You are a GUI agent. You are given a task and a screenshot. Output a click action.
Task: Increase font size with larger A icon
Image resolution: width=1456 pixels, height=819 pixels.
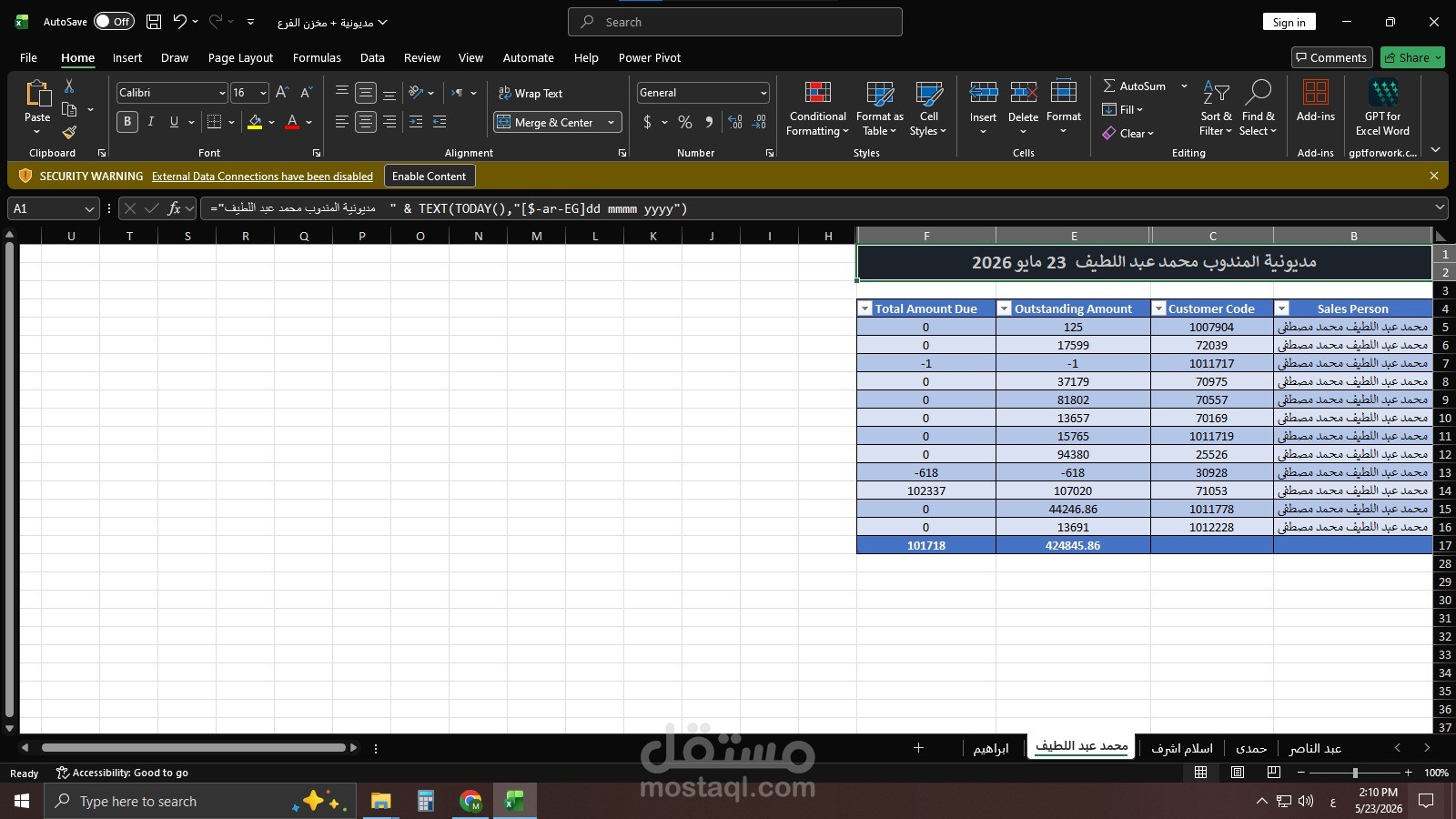pyautogui.click(x=282, y=93)
